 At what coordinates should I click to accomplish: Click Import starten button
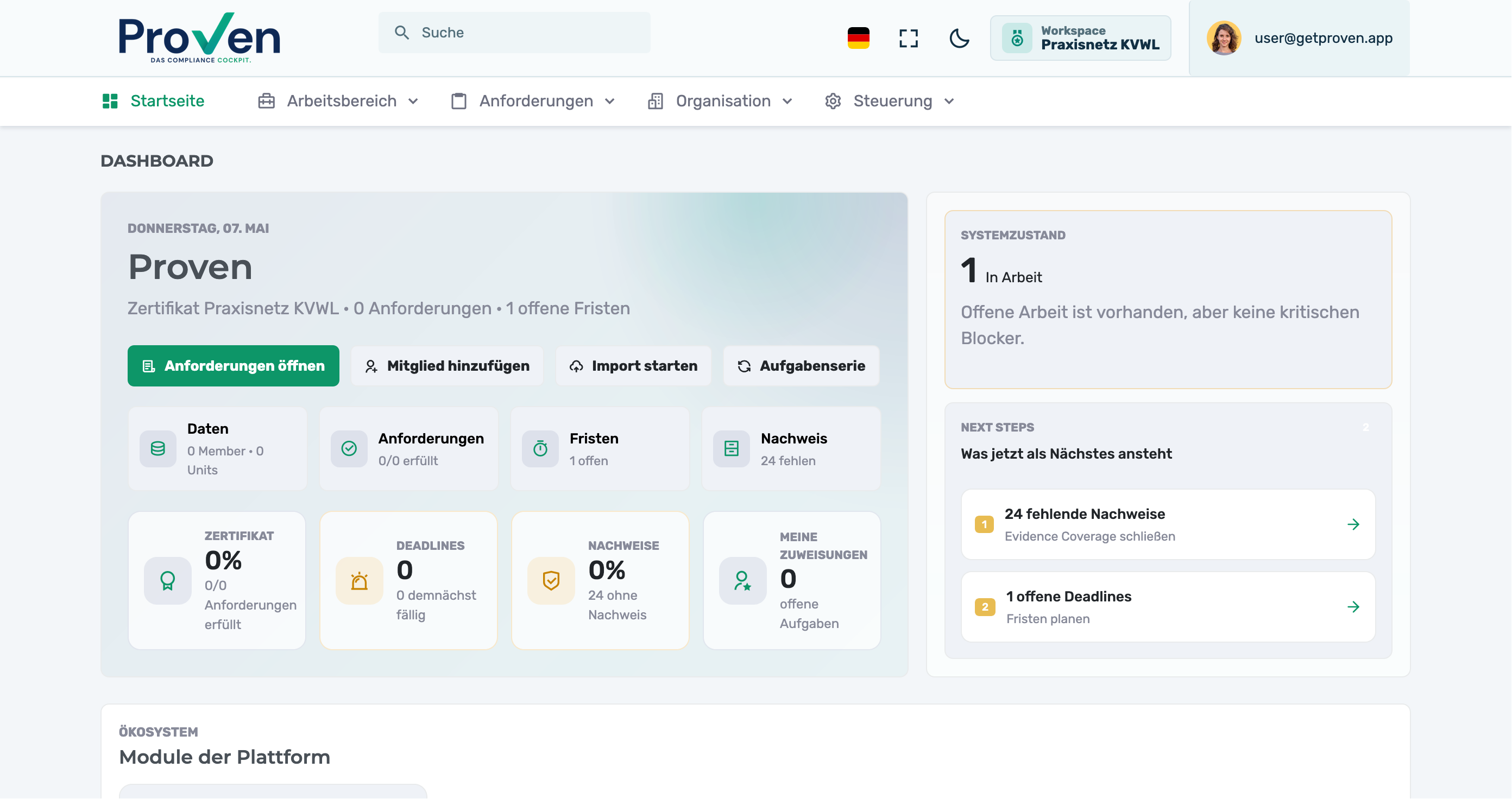point(634,366)
